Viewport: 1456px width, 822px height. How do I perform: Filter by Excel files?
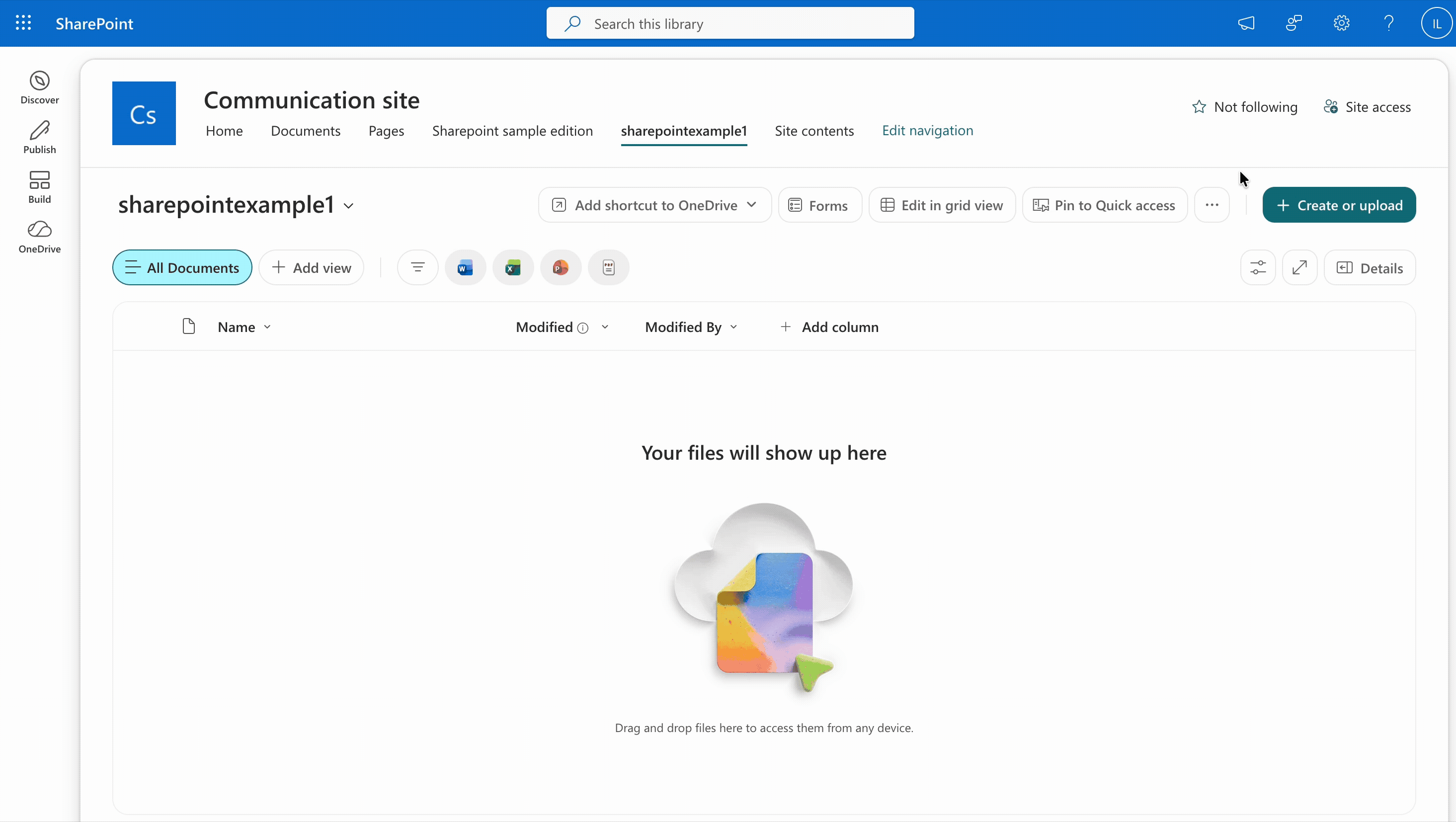513,267
